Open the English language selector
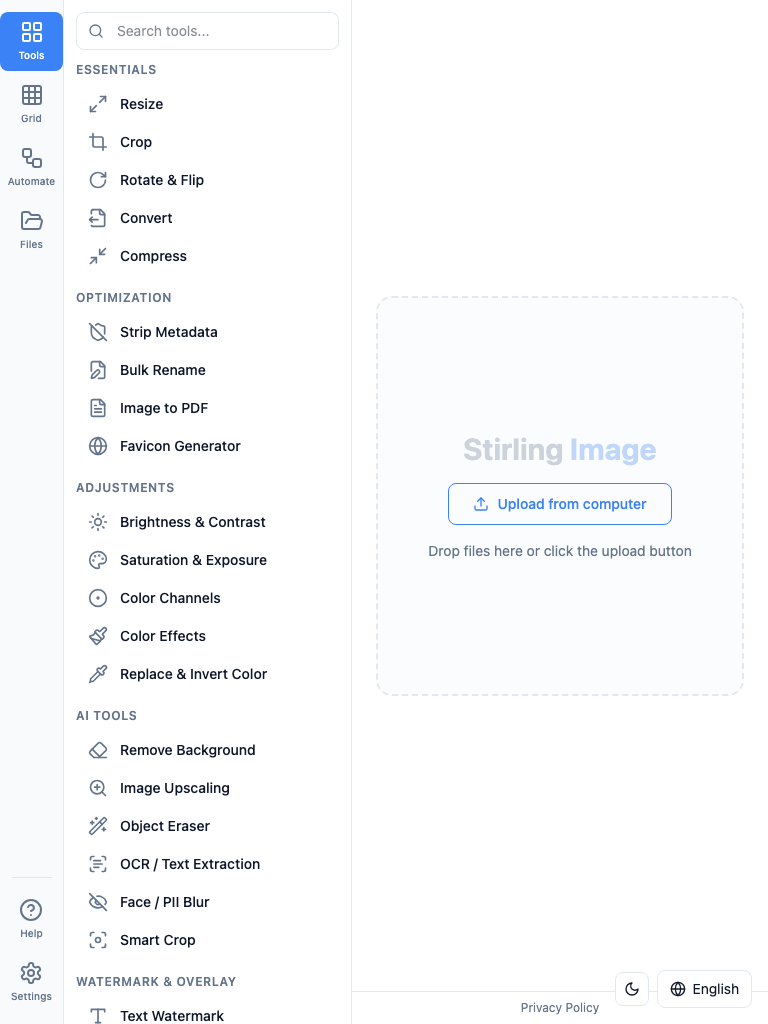 click(x=705, y=989)
